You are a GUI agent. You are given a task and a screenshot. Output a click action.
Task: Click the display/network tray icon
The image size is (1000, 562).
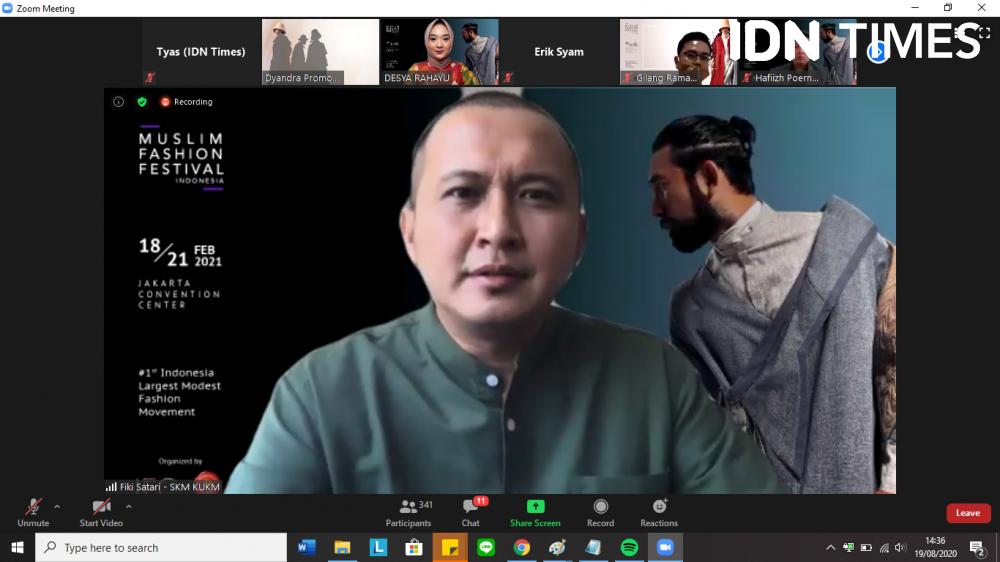tap(848, 547)
